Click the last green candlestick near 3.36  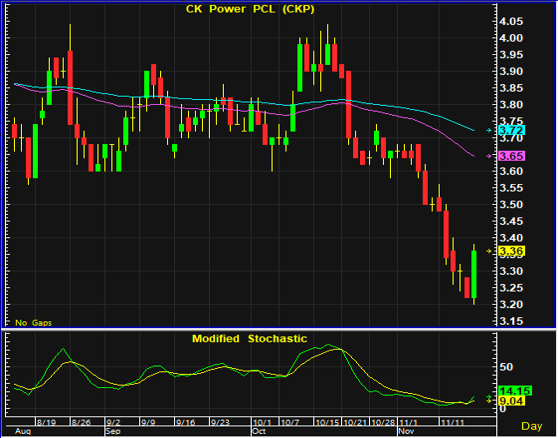pyautogui.click(x=474, y=274)
